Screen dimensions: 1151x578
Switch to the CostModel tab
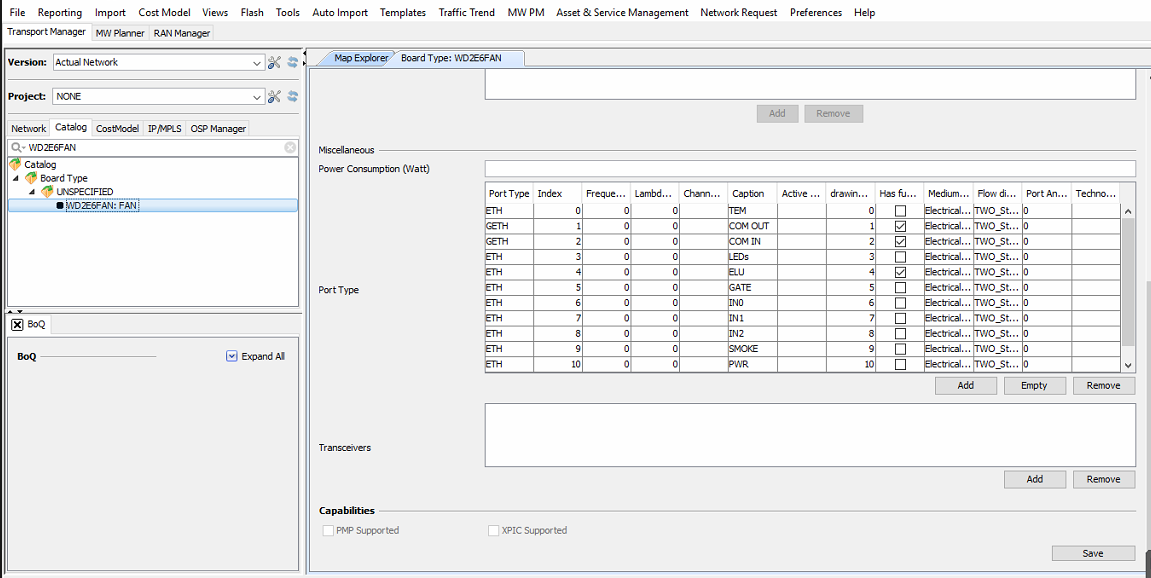click(117, 128)
